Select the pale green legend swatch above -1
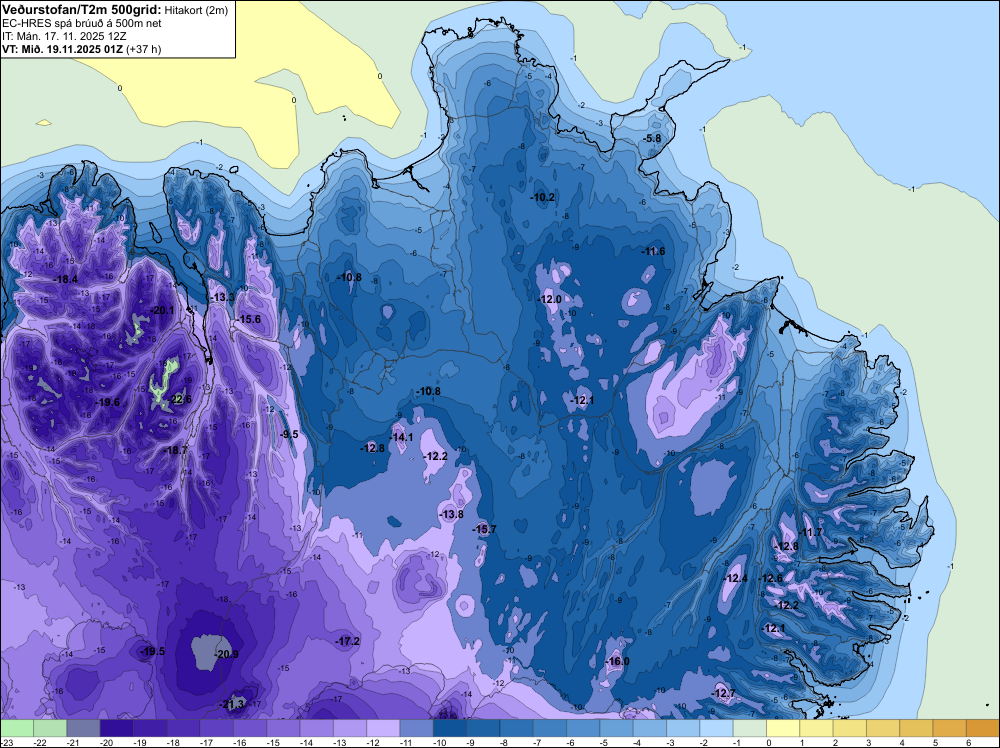The height and width of the screenshot is (748, 1000). coord(749,728)
